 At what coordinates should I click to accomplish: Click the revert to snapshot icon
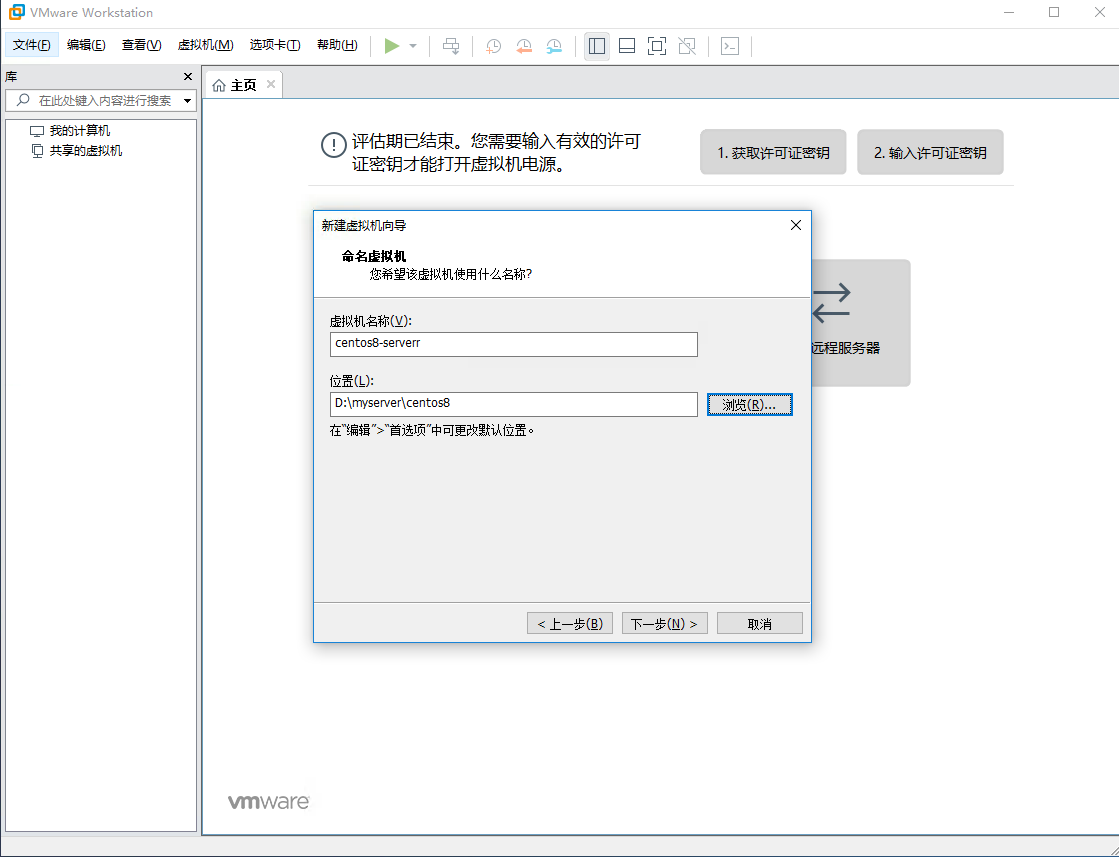[x=524, y=46]
